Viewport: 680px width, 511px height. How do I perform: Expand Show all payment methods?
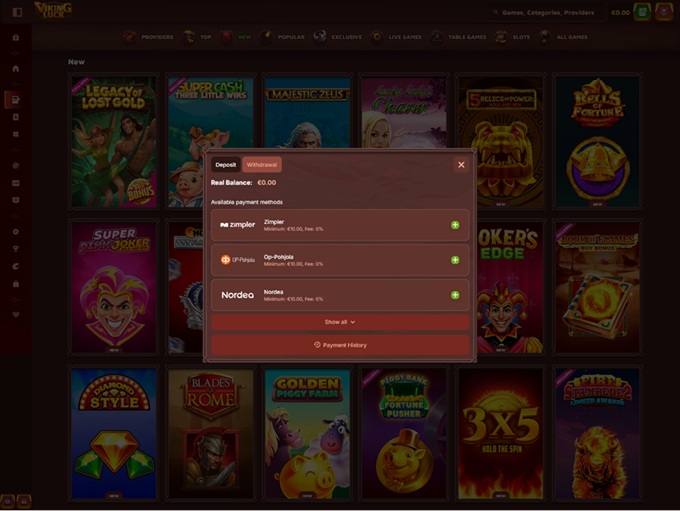pos(340,322)
